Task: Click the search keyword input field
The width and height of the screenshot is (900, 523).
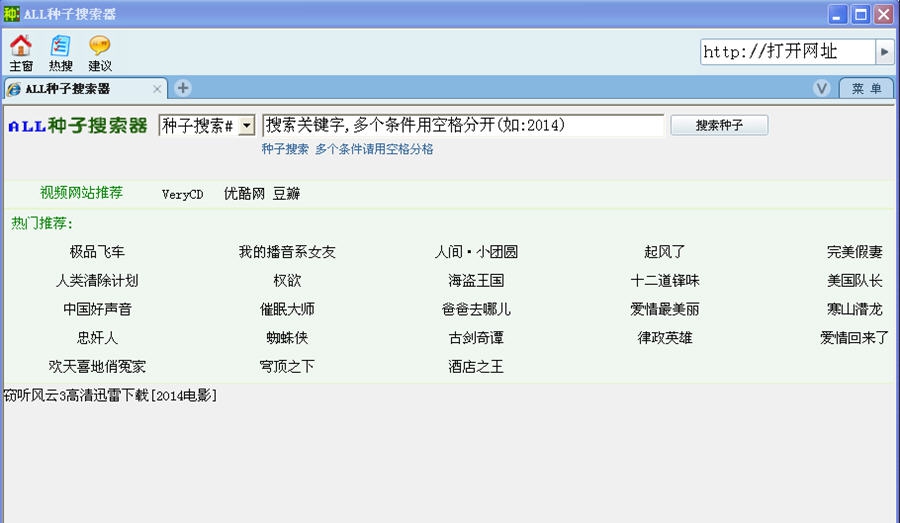Action: [463, 125]
